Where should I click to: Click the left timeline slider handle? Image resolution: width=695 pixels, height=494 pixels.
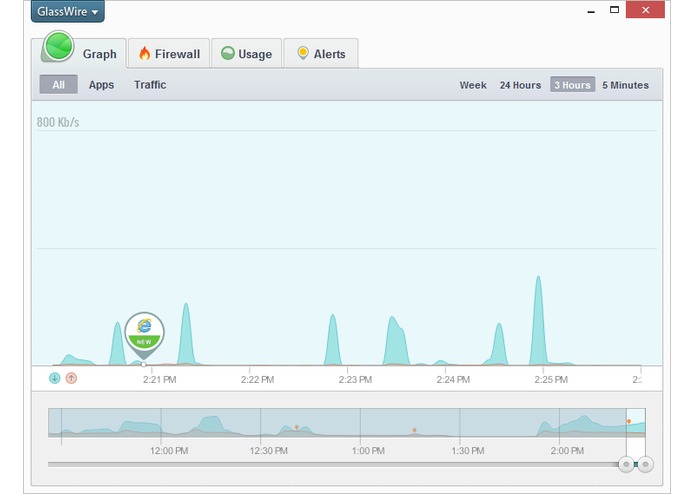pos(626,464)
